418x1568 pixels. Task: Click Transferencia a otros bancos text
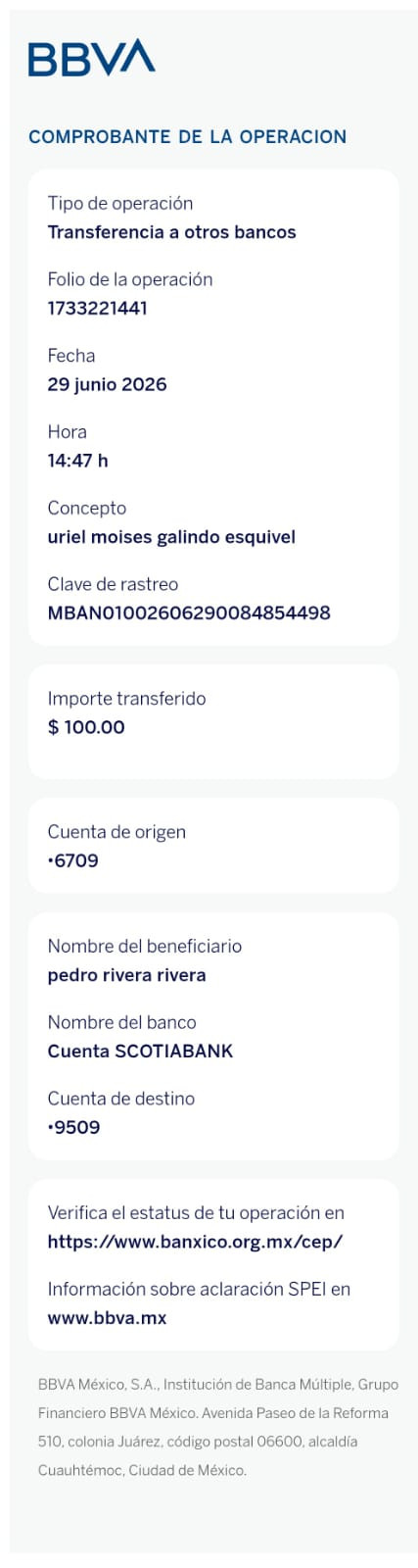pyautogui.click(x=171, y=232)
